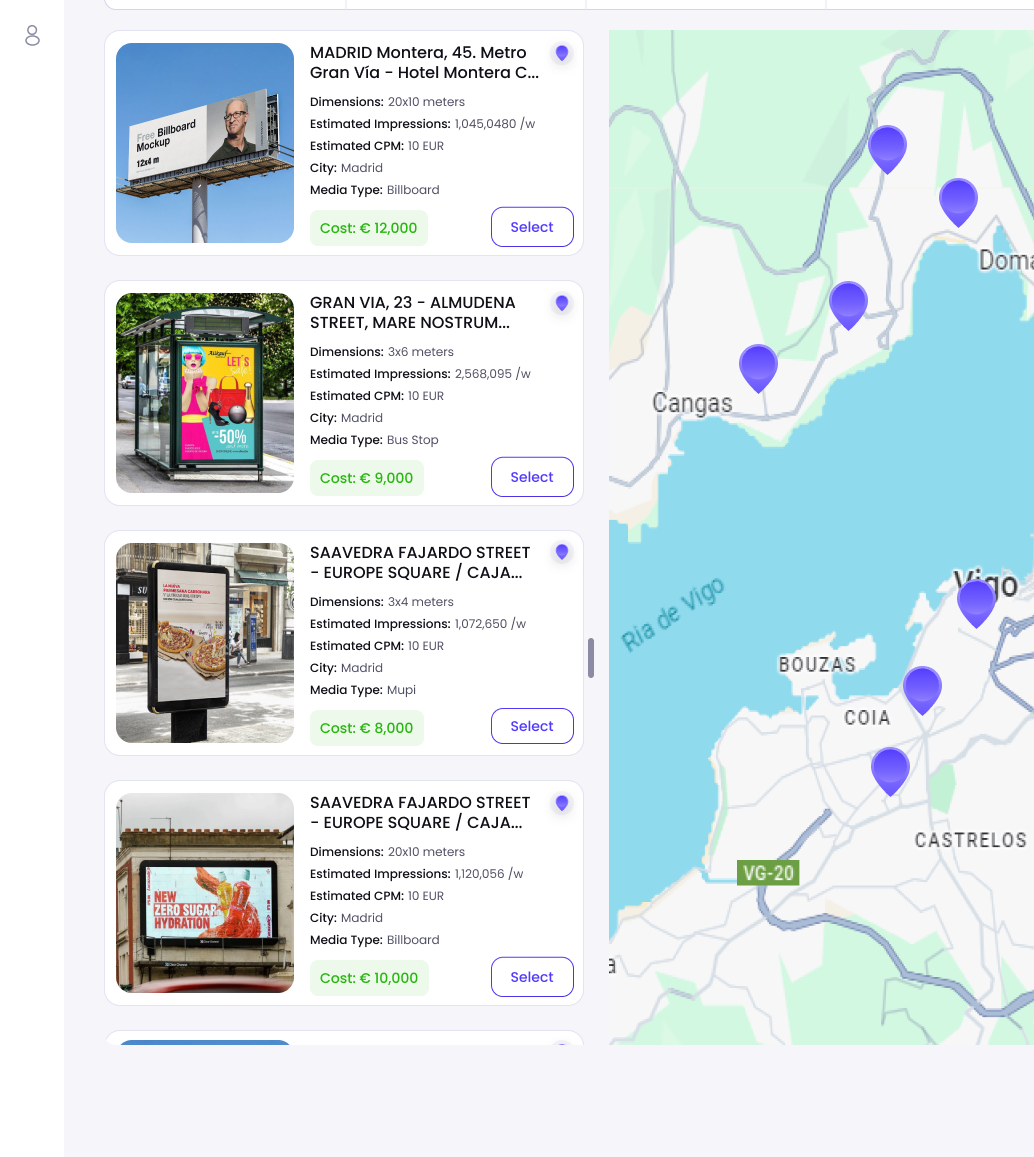The height and width of the screenshot is (1157, 1034).
Task: Click location pin icon on the Mupi SAAVEDRA FAJARDO card
Action: pyautogui.click(x=562, y=552)
